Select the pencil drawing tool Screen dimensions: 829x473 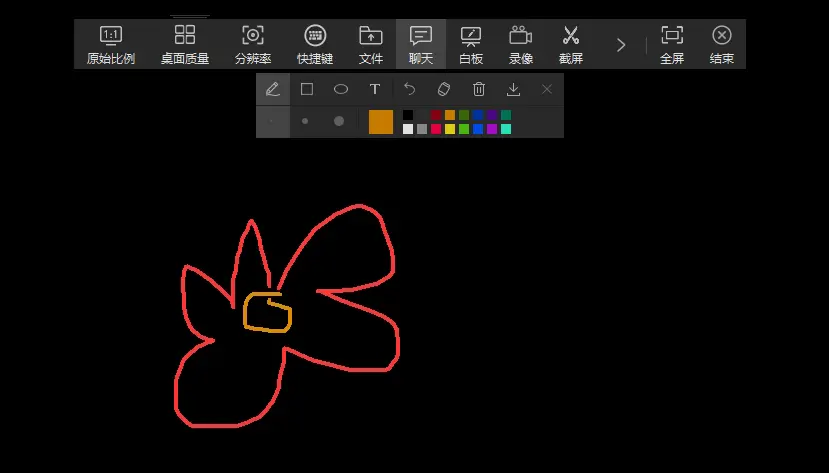pyautogui.click(x=273, y=89)
